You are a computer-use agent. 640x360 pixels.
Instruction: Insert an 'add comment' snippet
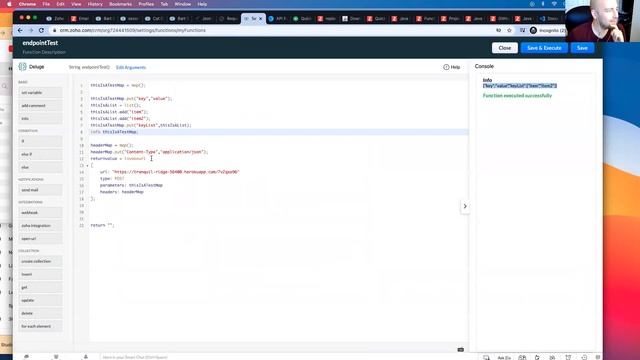tap(40, 106)
